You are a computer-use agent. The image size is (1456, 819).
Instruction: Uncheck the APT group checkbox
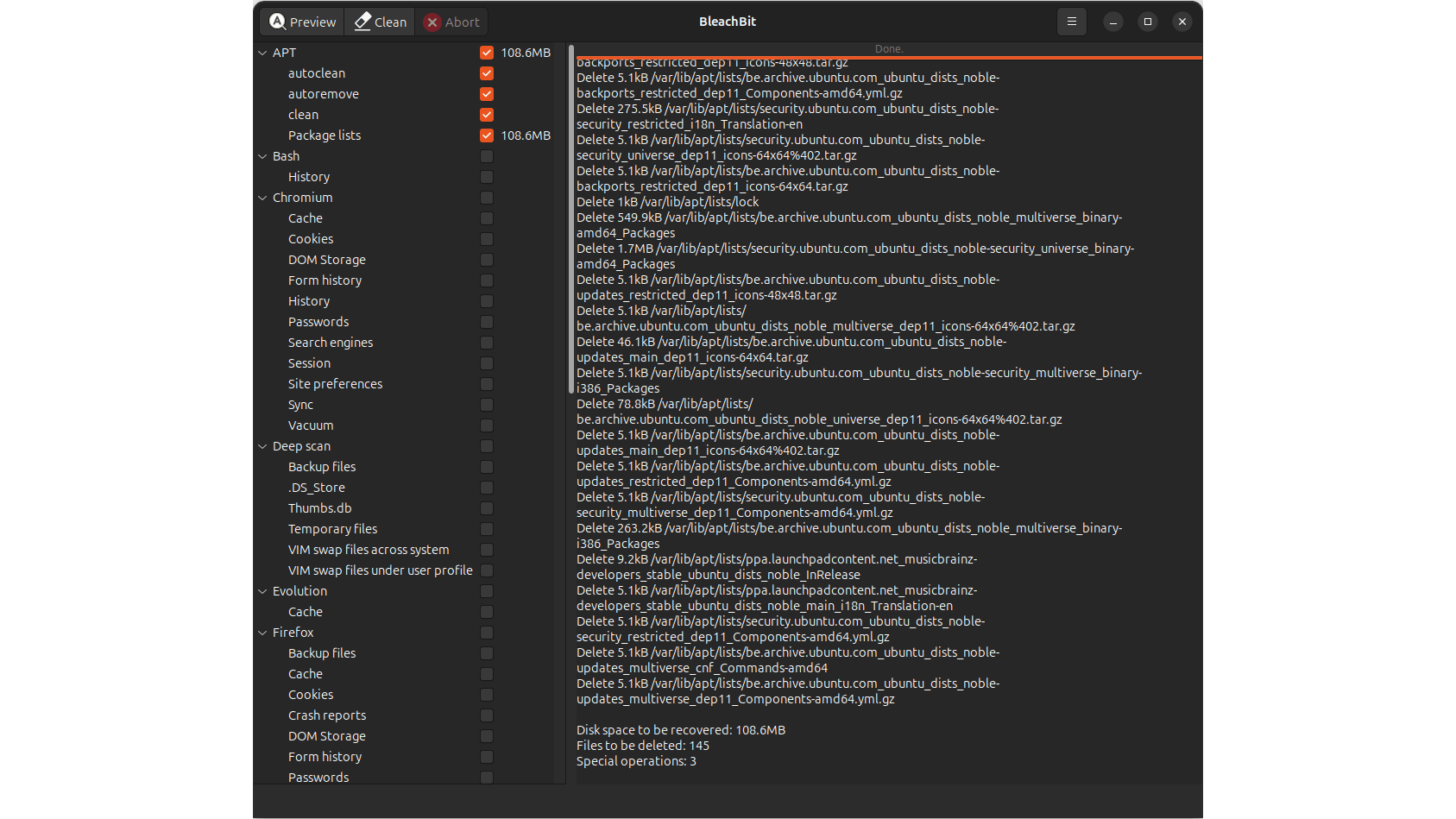(487, 53)
